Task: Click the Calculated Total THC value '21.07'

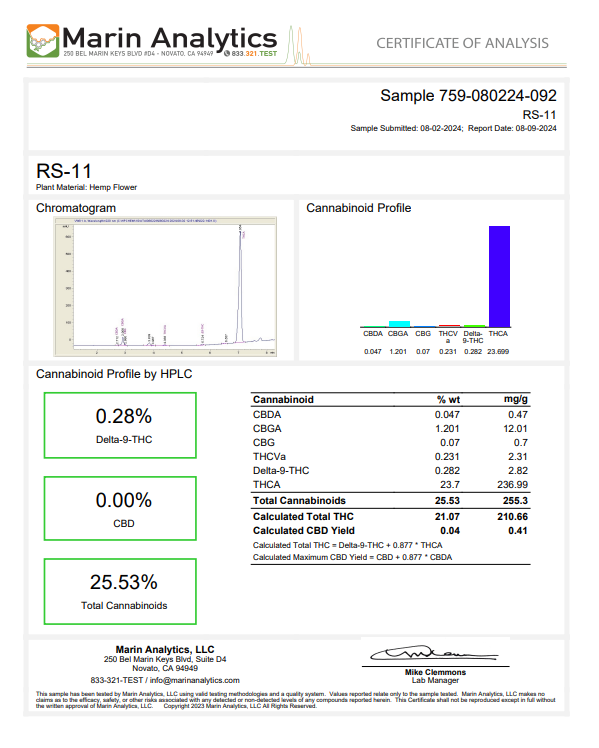Action: coord(447,517)
